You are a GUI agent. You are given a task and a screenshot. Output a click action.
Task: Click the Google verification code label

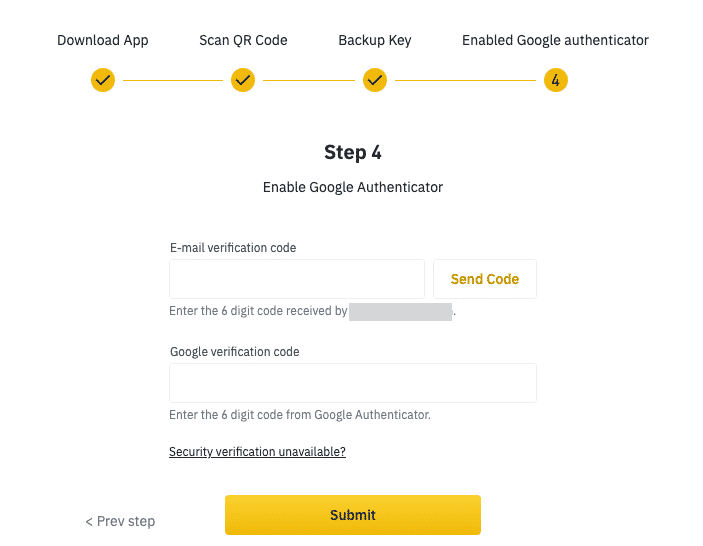(x=234, y=352)
